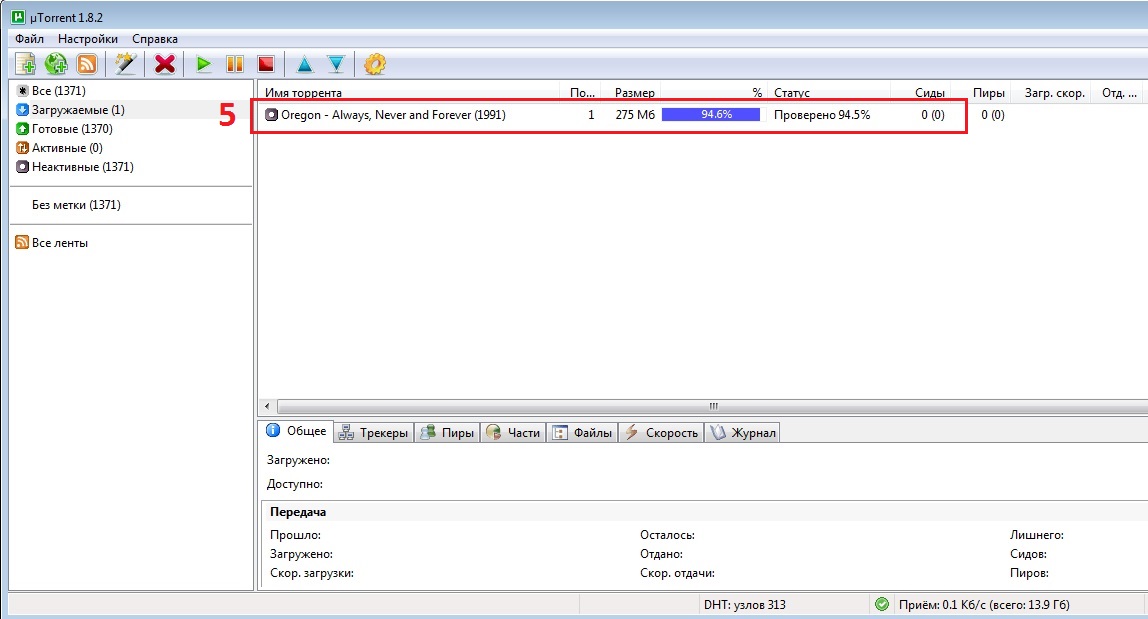This screenshot has width=1148, height=619.
Task: Click the Oregon torrent stopped status icon
Action: click(272, 115)
